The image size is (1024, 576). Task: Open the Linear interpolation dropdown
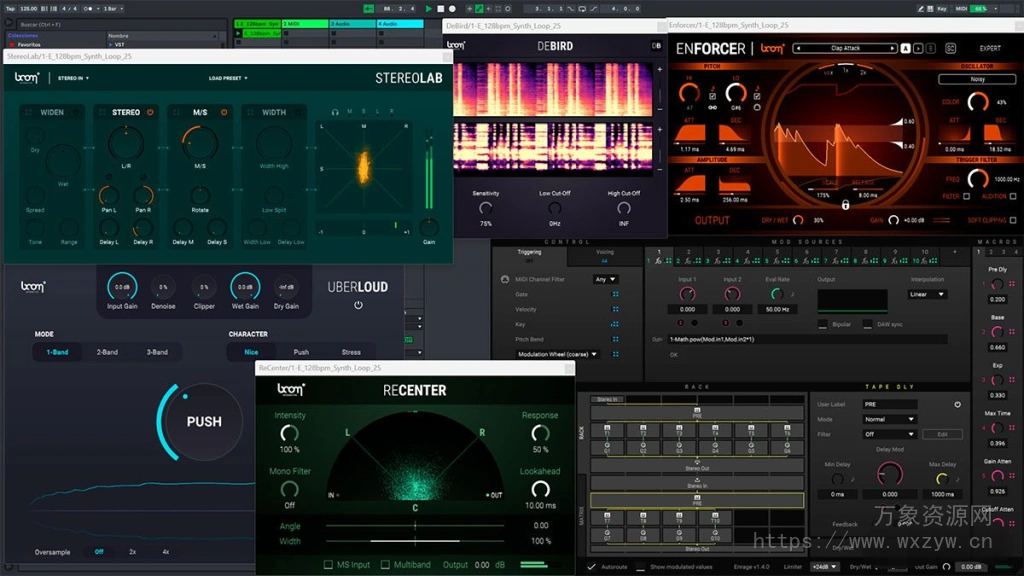pyautogui.click(x=926, y=295)
